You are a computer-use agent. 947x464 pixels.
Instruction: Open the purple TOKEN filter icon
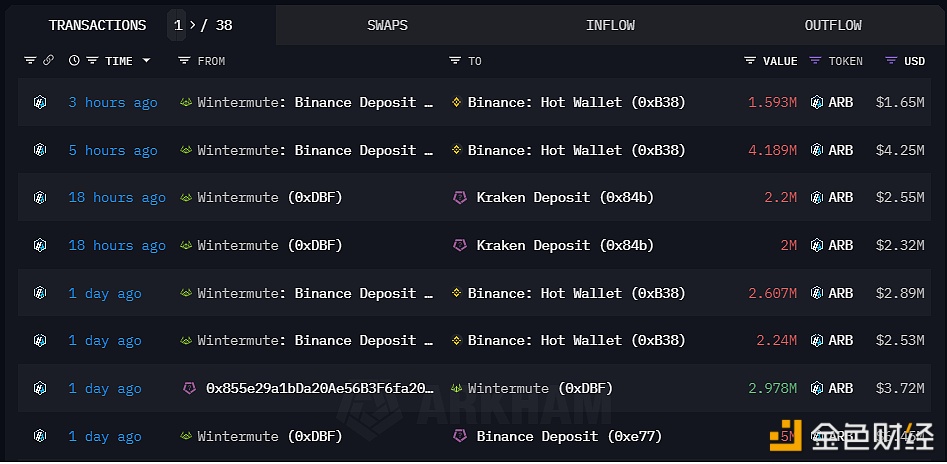point(815,60)
